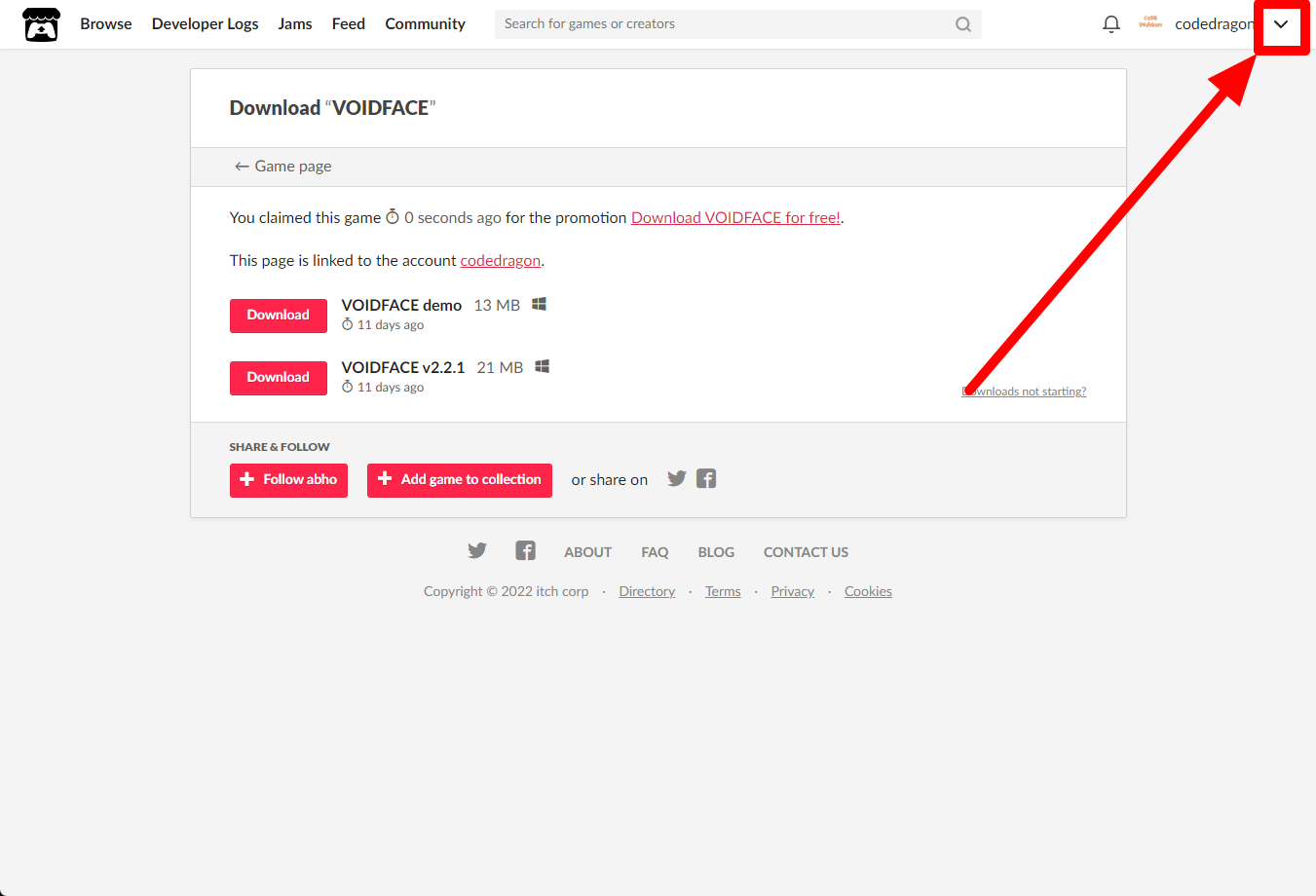Open CONTACT US footer link

806,552
